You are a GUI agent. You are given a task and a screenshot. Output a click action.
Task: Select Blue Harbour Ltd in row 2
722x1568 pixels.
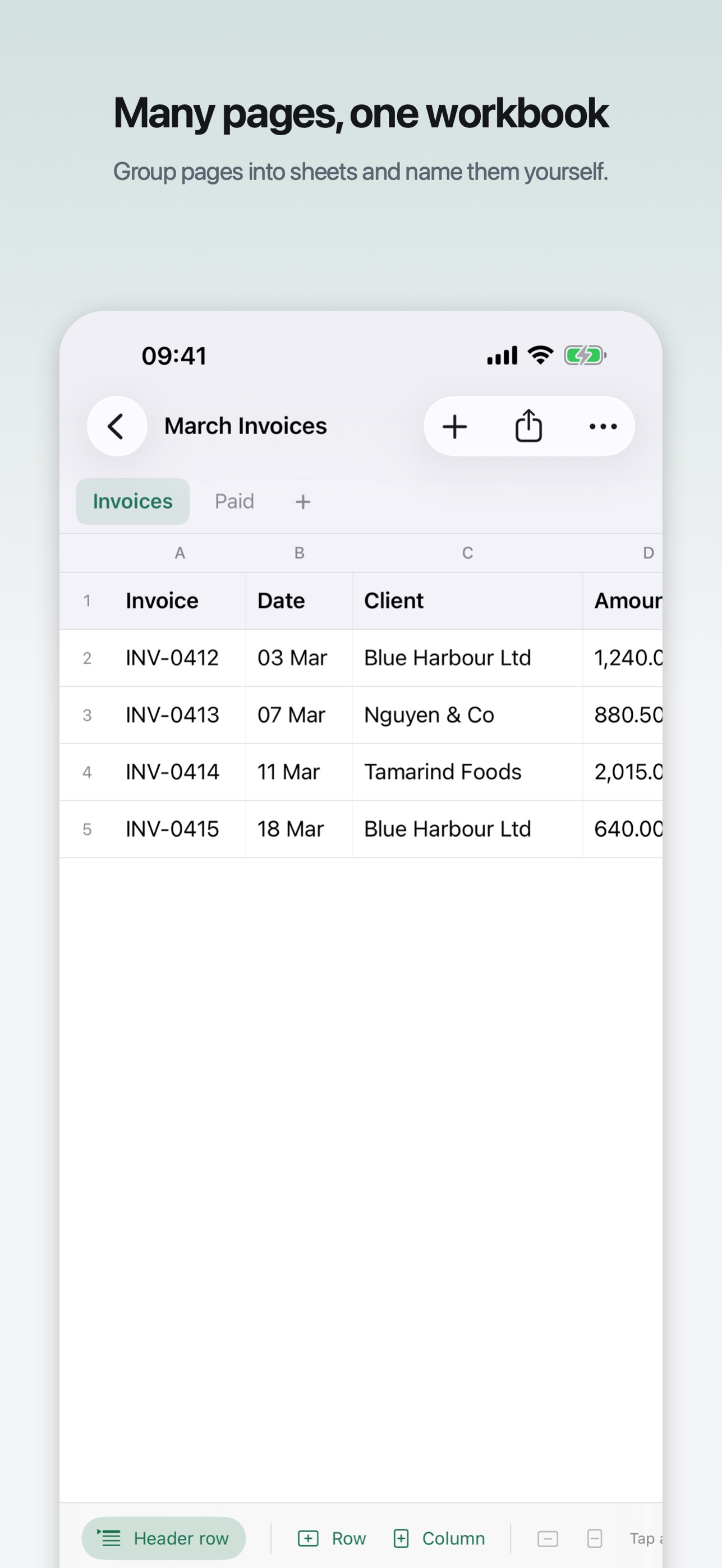point(467,658)
